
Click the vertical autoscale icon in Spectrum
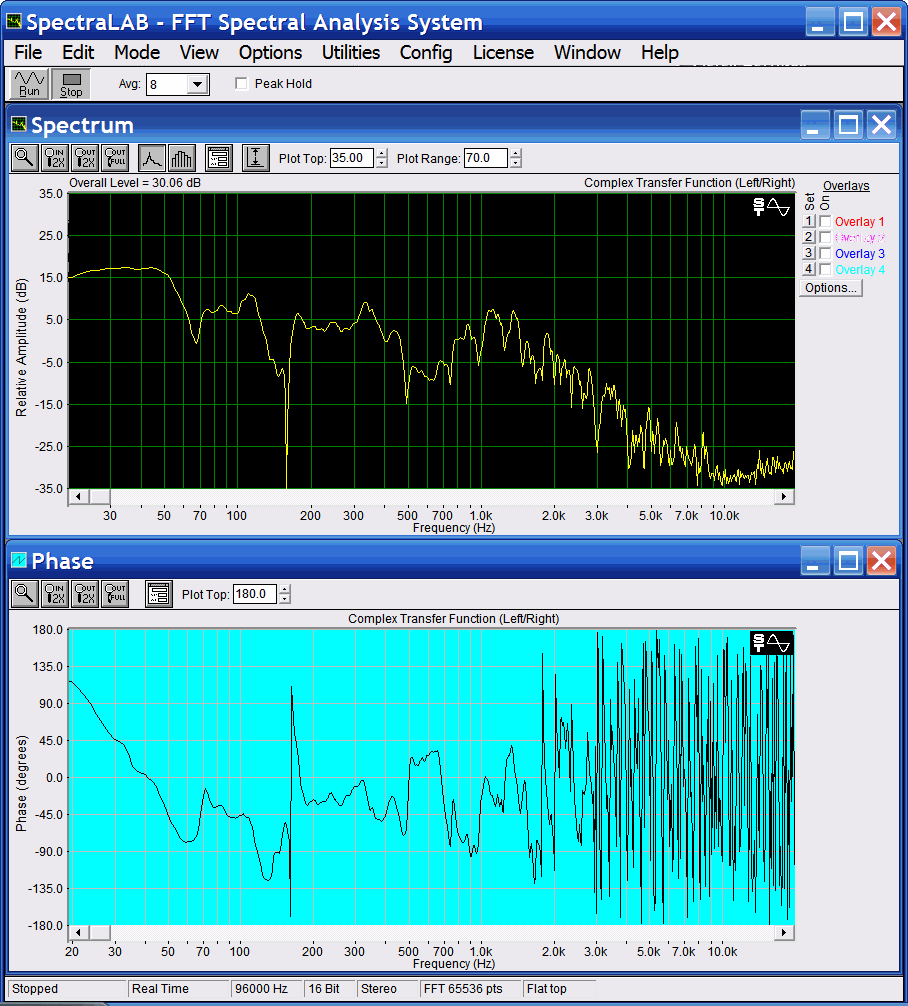coord(256,157)
